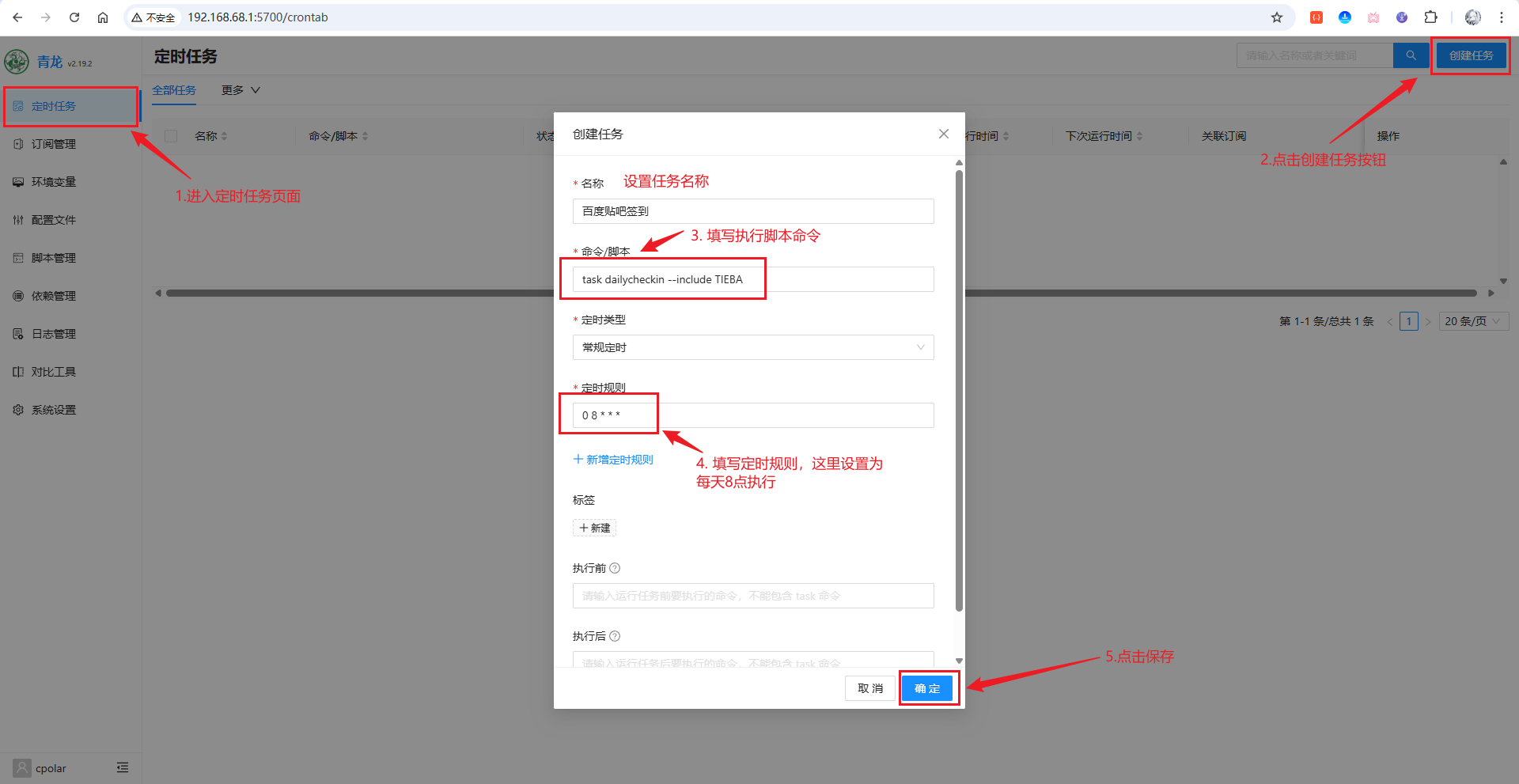Expand the 定时类型 dropdown
Screen dimensions: 1519x784
coord(752,347)
